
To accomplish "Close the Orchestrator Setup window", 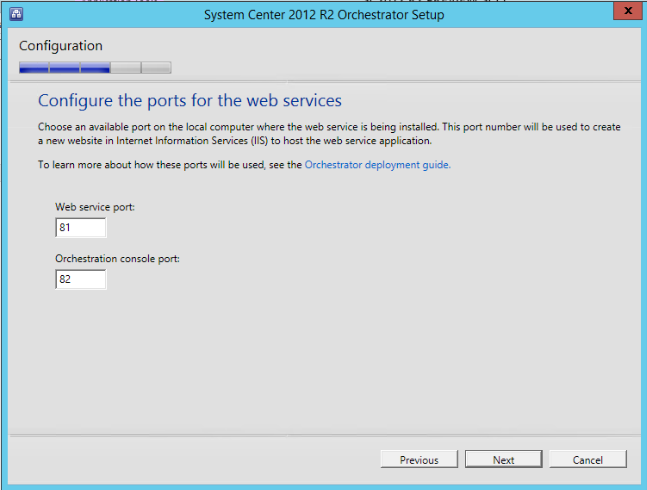I will click(x=626, y=12).
